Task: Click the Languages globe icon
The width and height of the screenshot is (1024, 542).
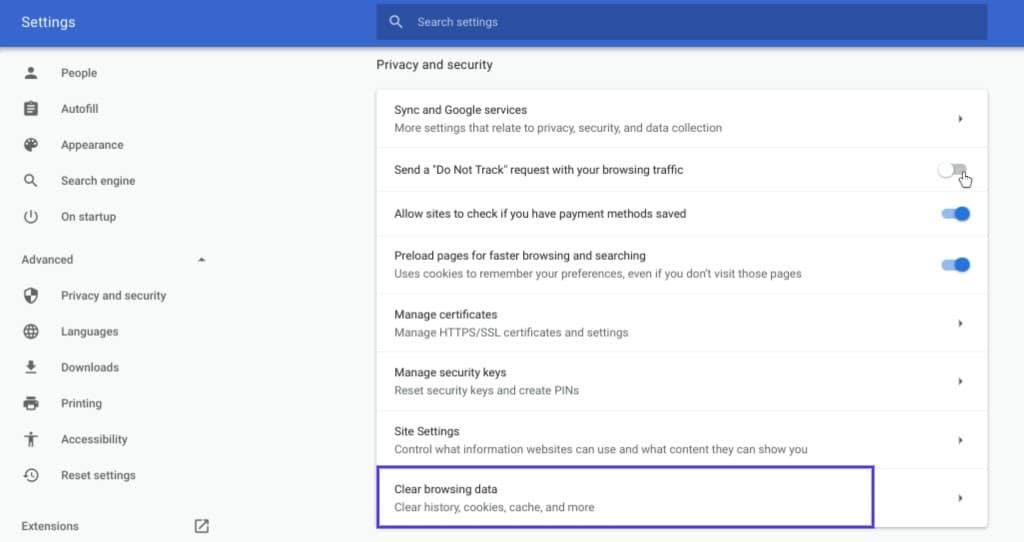Action: coord(31,332)
